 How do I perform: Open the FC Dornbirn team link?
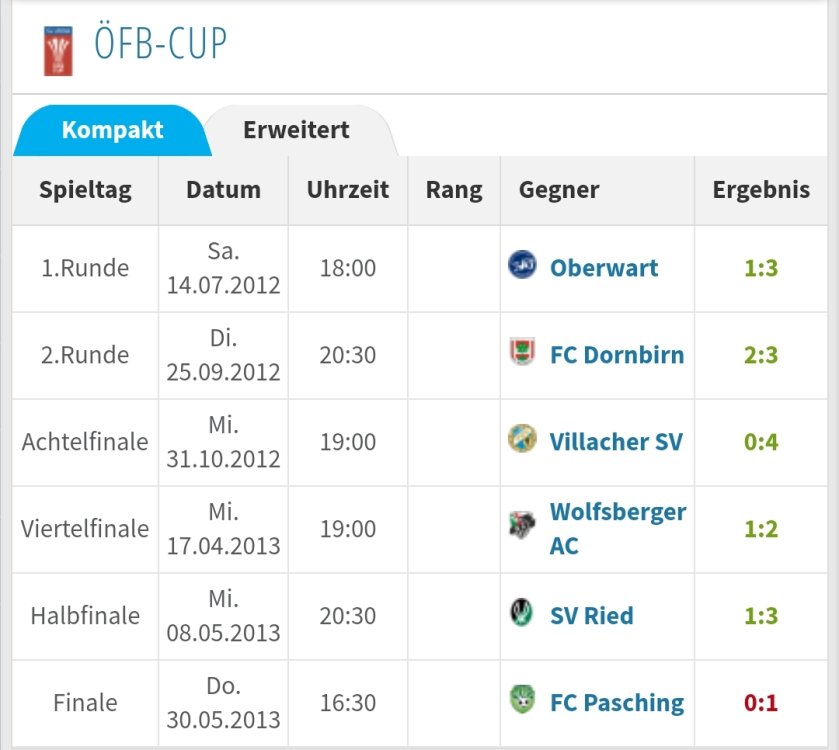[617, 355]
